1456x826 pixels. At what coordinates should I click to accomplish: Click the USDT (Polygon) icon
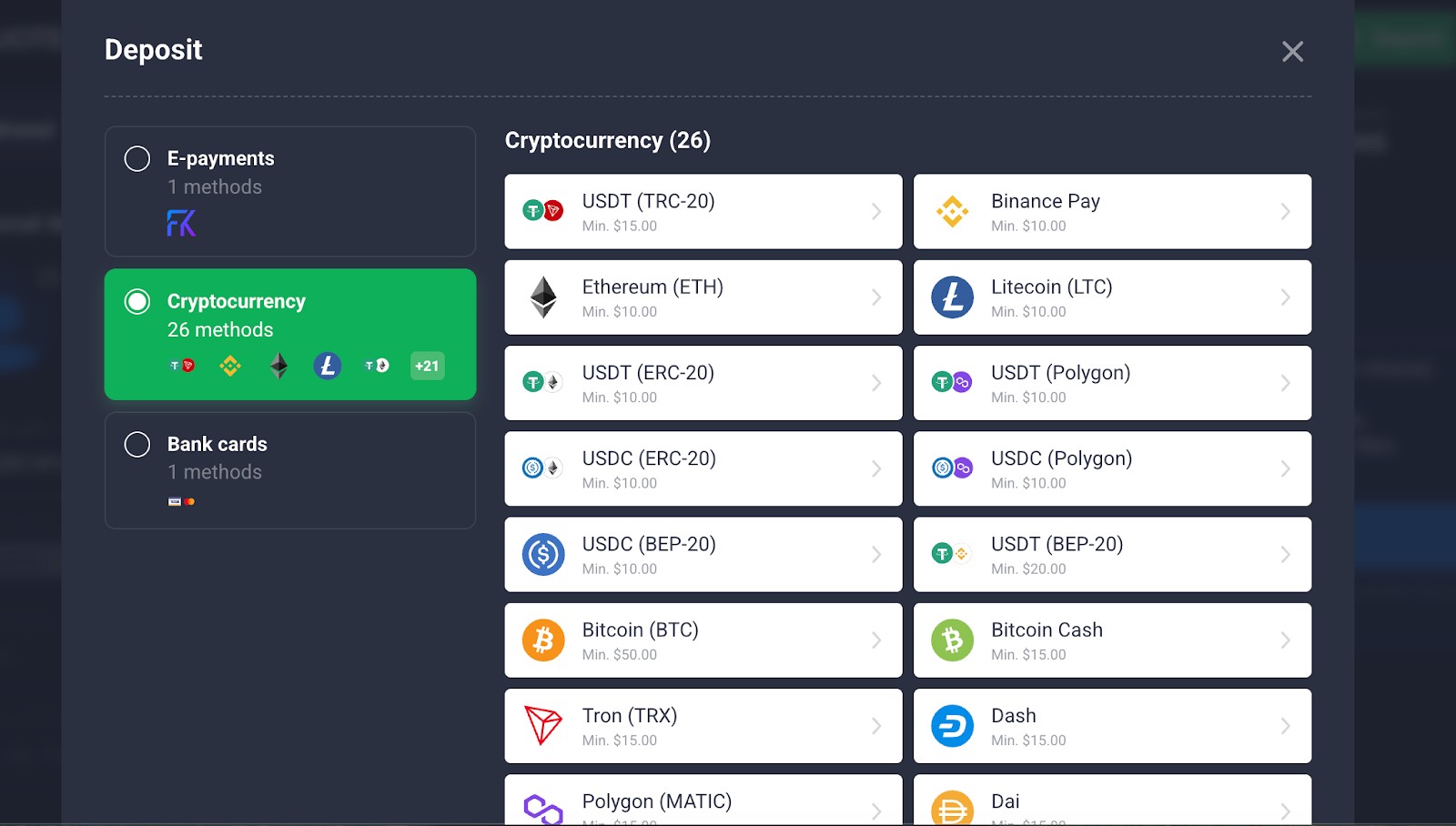pos(953,383)
